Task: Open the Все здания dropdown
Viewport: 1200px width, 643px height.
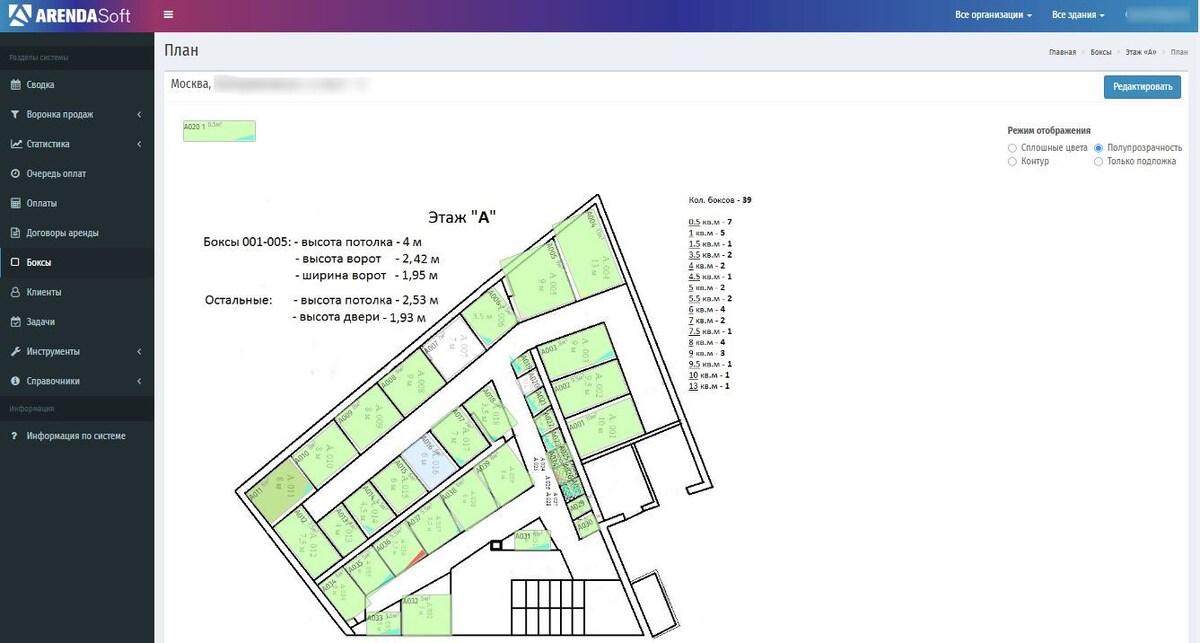Action: click(x=1078, y=15)
